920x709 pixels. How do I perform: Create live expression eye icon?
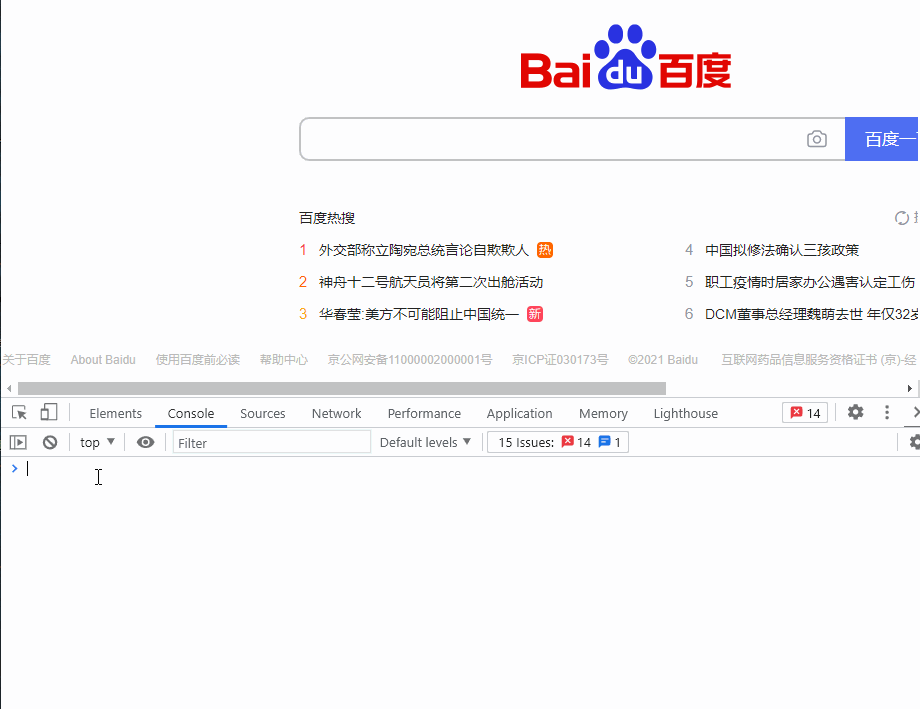click(x=146, y=442)
